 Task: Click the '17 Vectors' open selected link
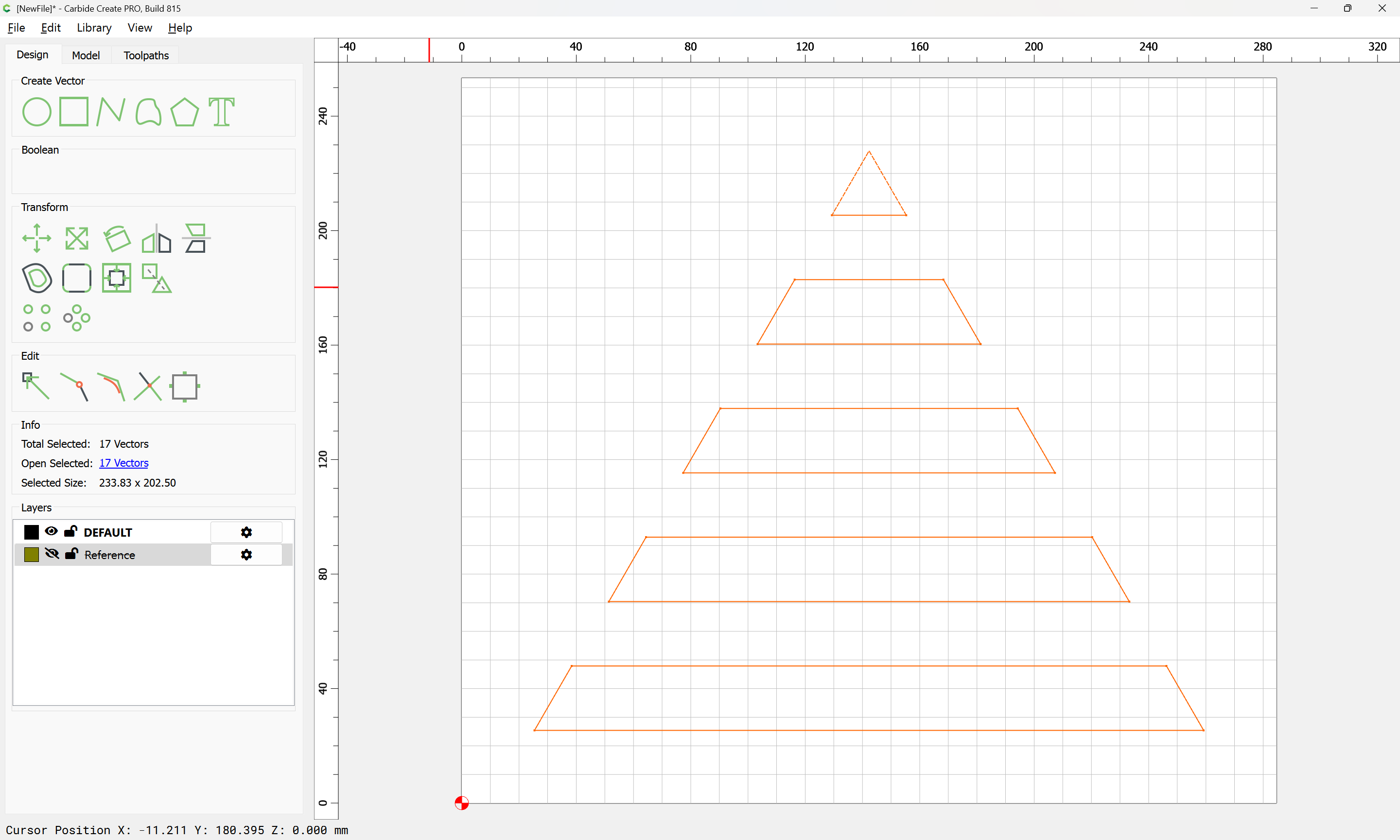point(124,463)
